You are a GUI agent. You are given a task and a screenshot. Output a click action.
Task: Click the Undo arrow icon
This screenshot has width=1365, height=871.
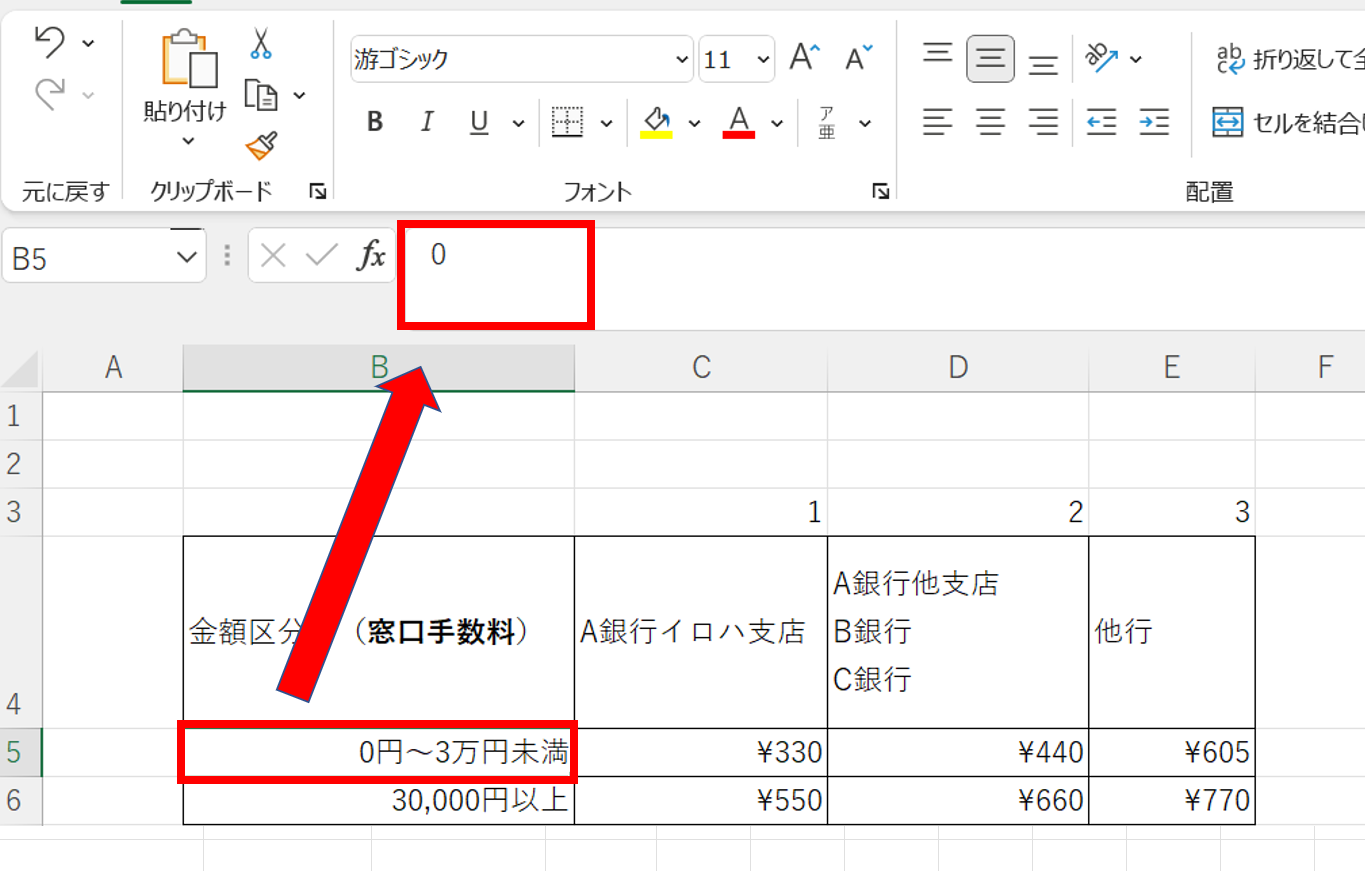pos(49,42)
